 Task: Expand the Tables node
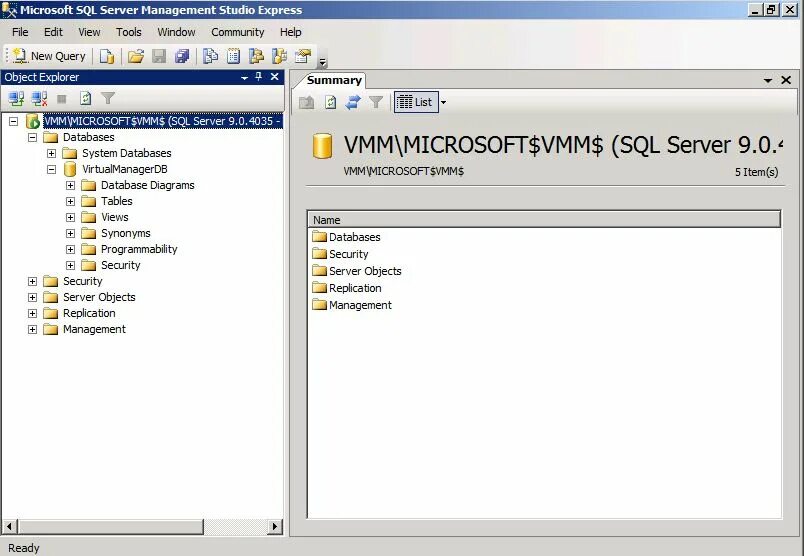[x=70, y=202]
